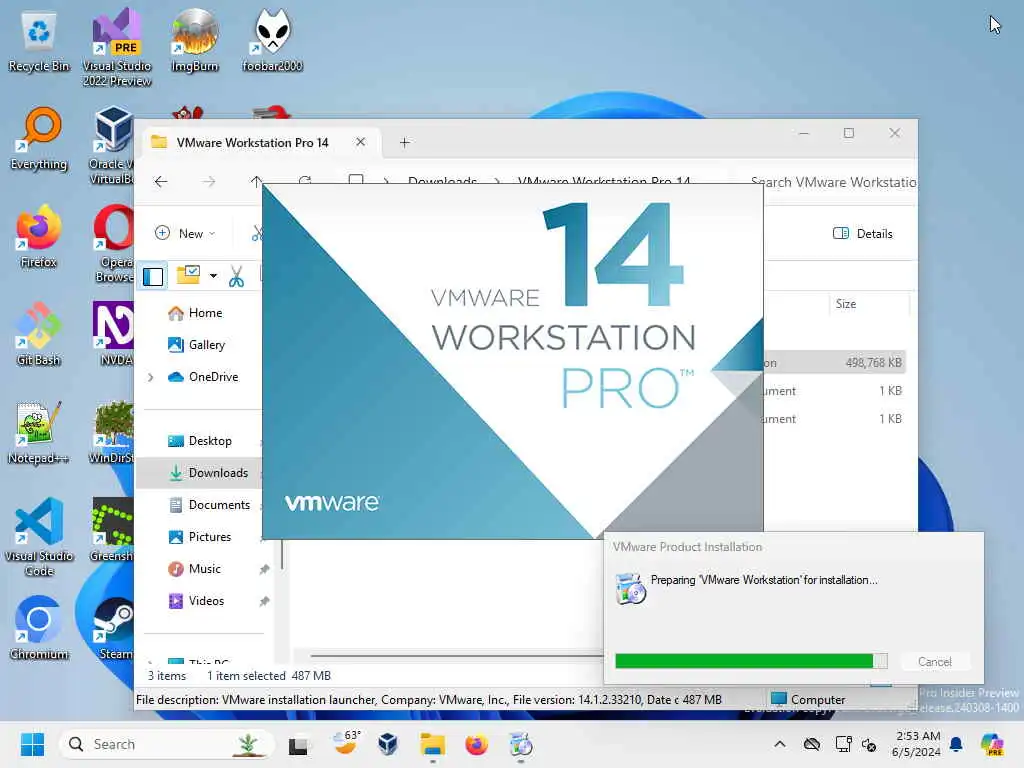The height and width of the screenshot is (768, 1024).
Task: Expand the OneDrive tree node
Action: tap(151, 377)
